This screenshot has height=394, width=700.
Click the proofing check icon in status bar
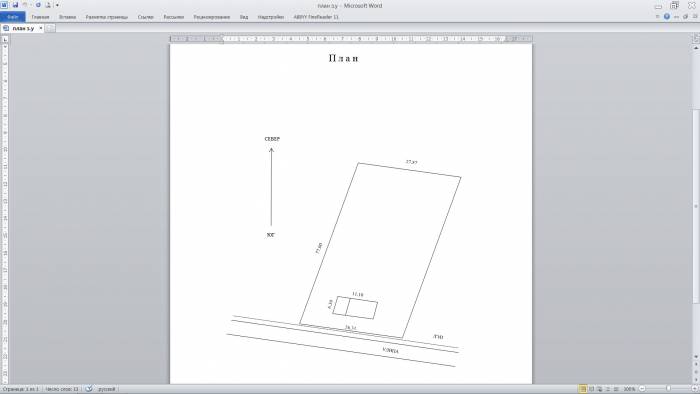point(89,389)
